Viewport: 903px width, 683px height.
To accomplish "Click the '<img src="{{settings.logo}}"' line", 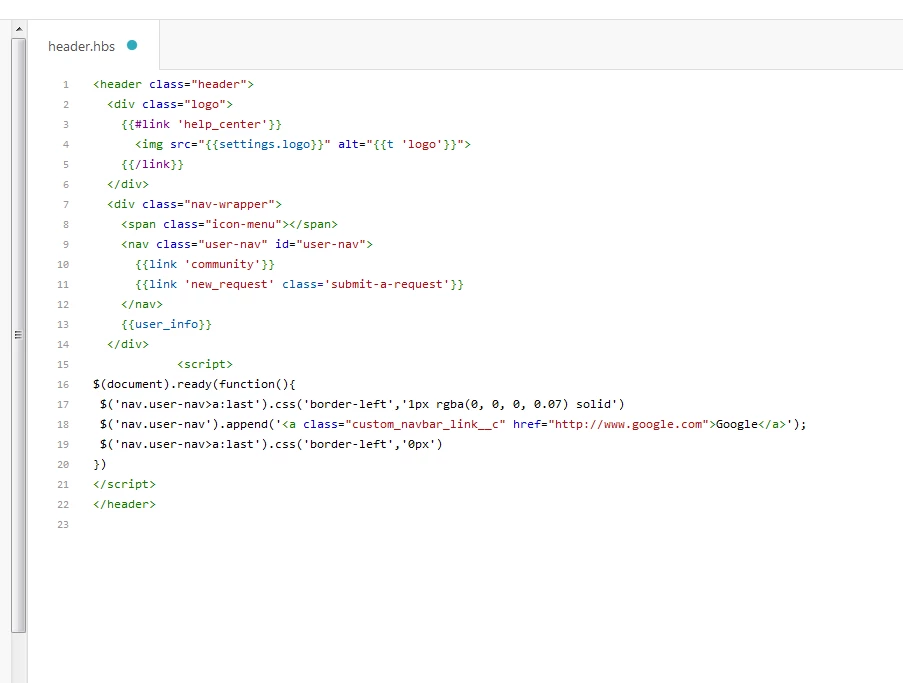I will pyautogui.click(x=303, y=144).
